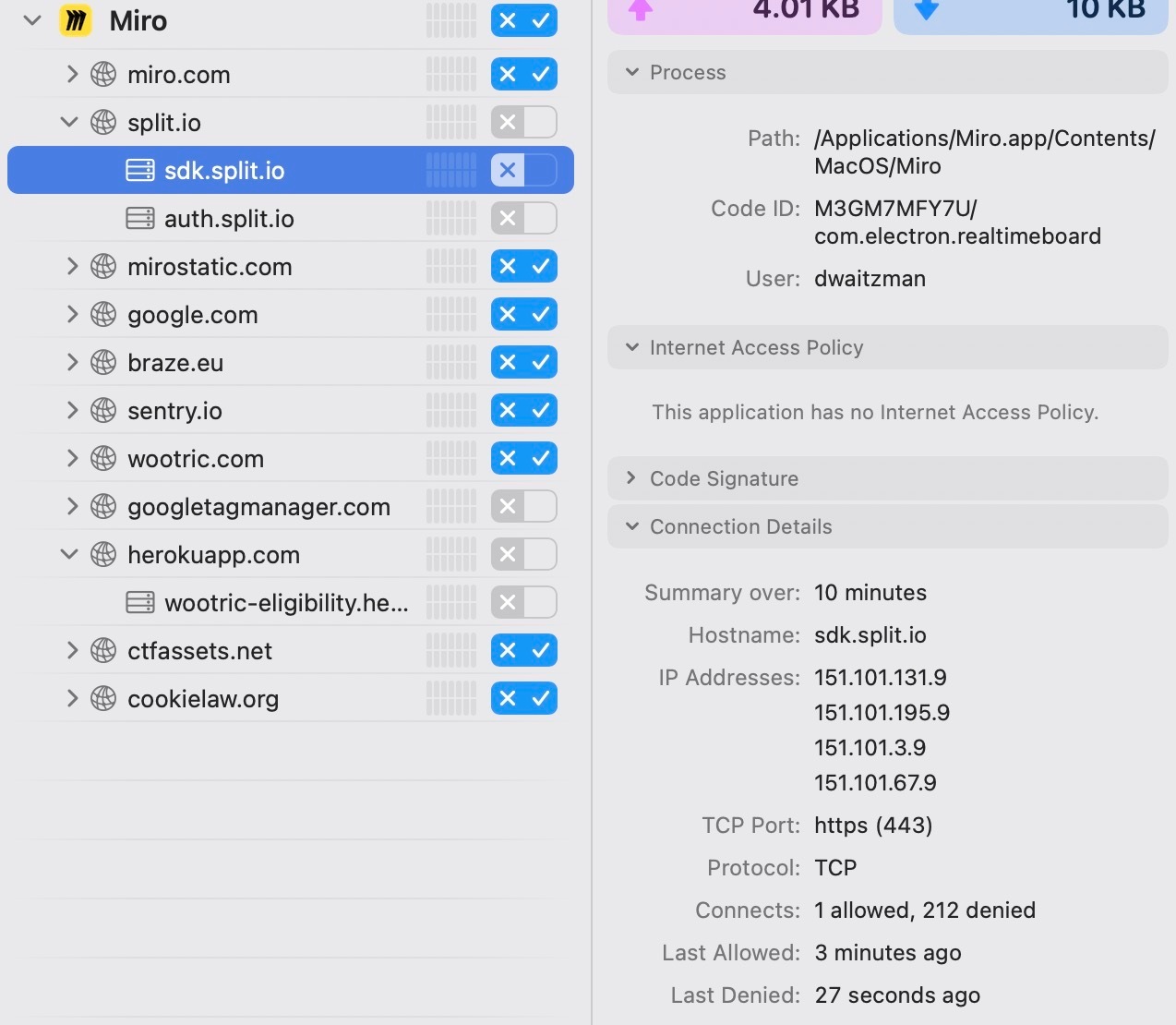Click the globe icon next to wootric.com
Viewport: 1176px width, 1025px height.
103,458
